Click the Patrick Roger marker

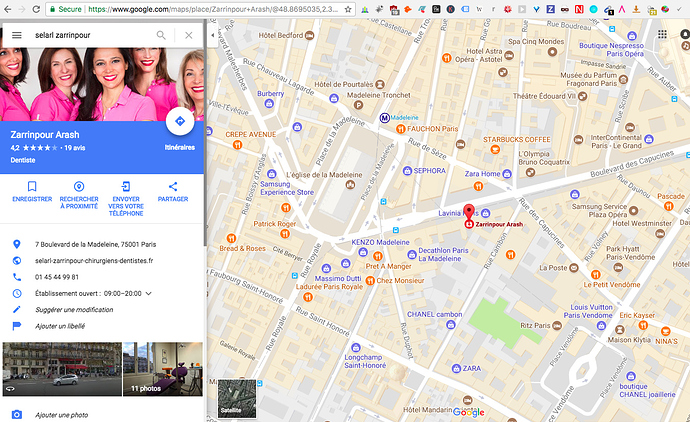[x=285, y=234]
